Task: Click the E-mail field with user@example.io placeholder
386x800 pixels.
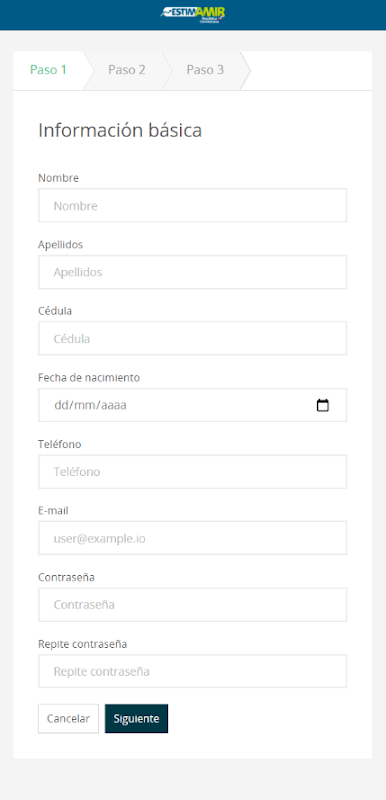Action: (x=193, y=538)
